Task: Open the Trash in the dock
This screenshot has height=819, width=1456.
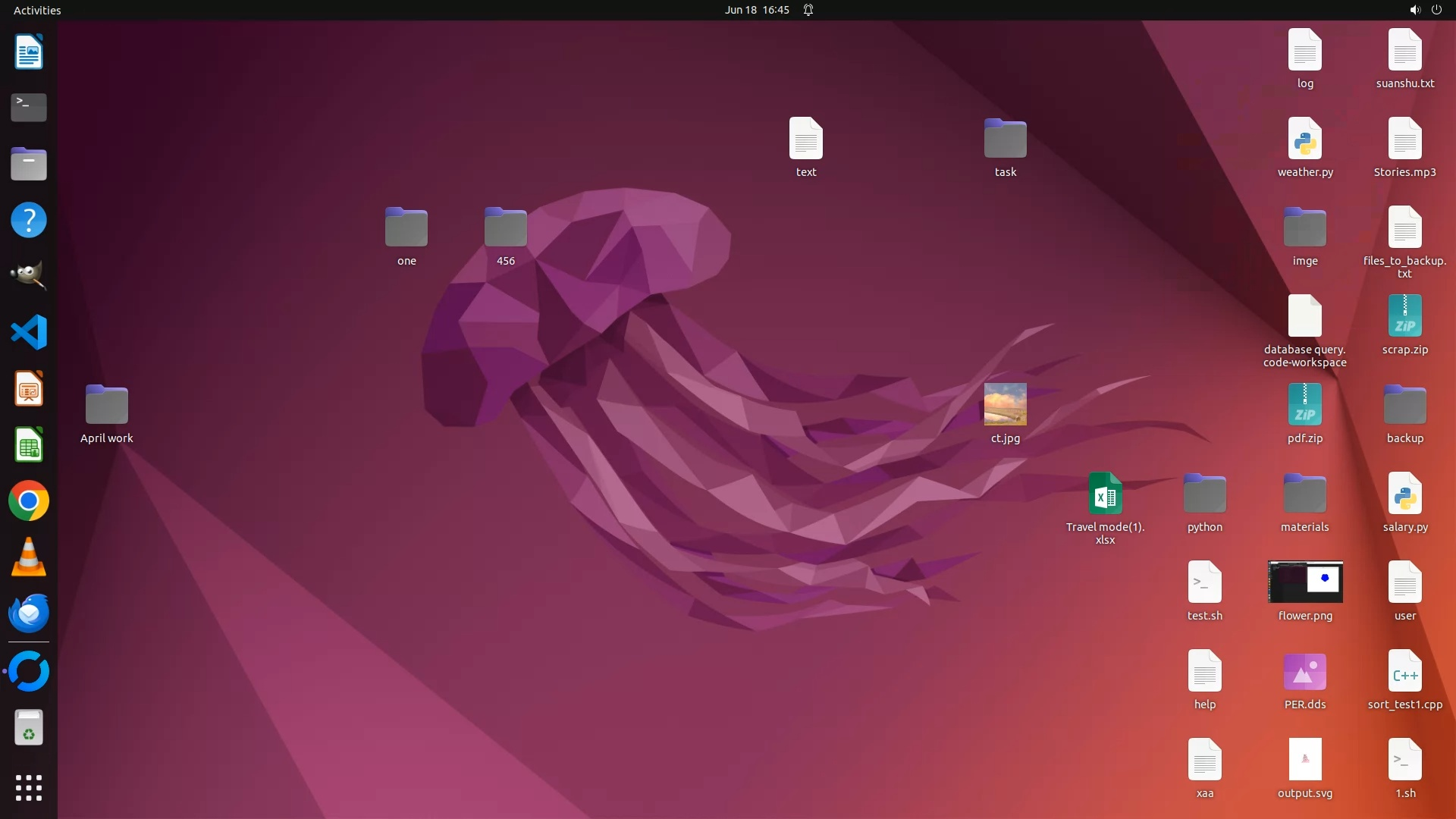Action: tap(29, 728)
